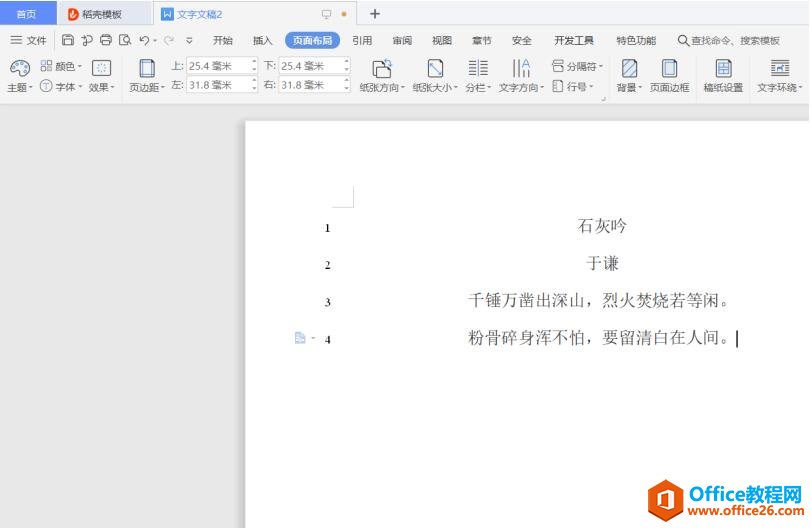This screenshot has height=528, width=811.
Task: Open Print Preview icon
Action: point(125,40)
